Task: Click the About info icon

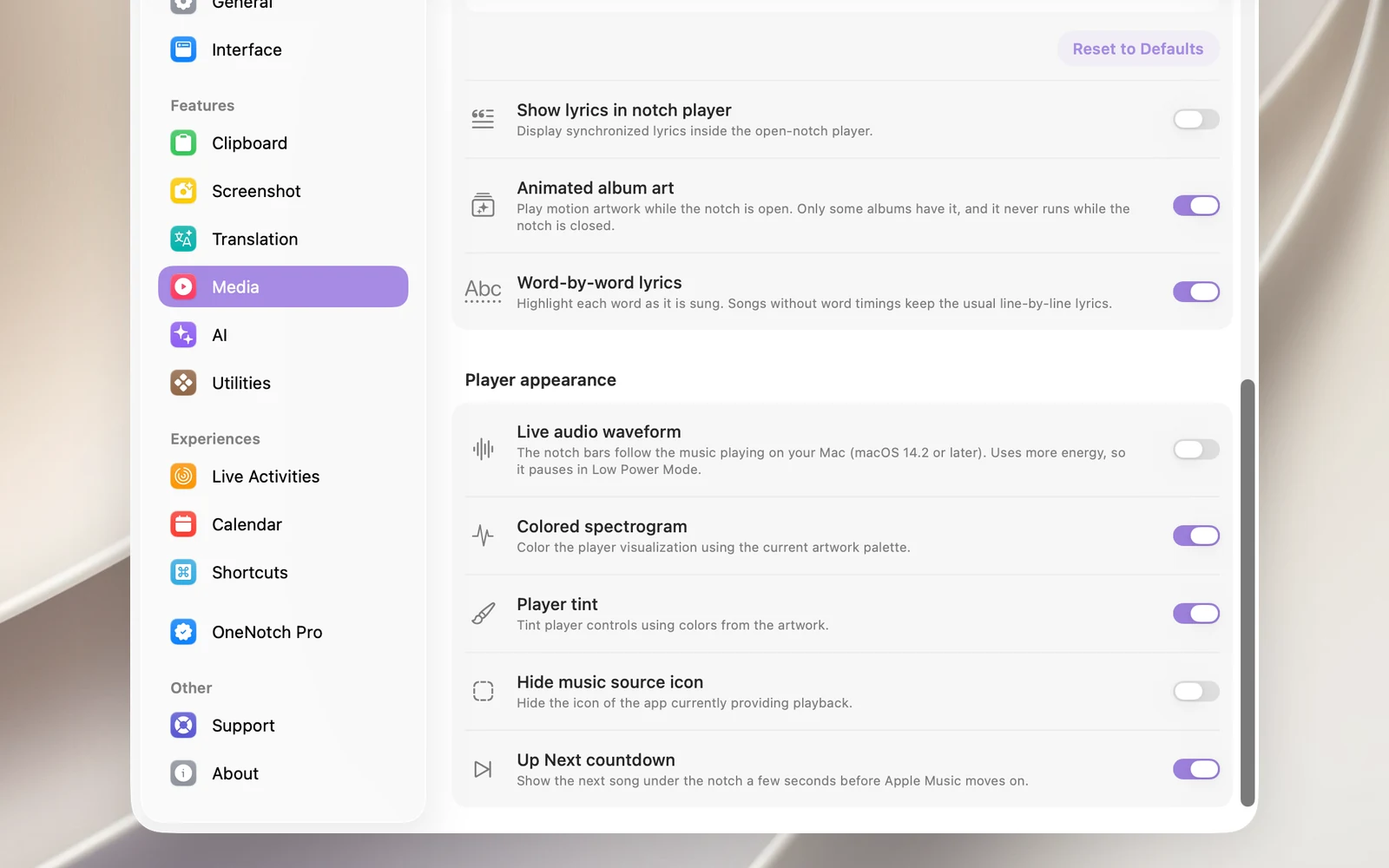Action: [x=183, y=773]
